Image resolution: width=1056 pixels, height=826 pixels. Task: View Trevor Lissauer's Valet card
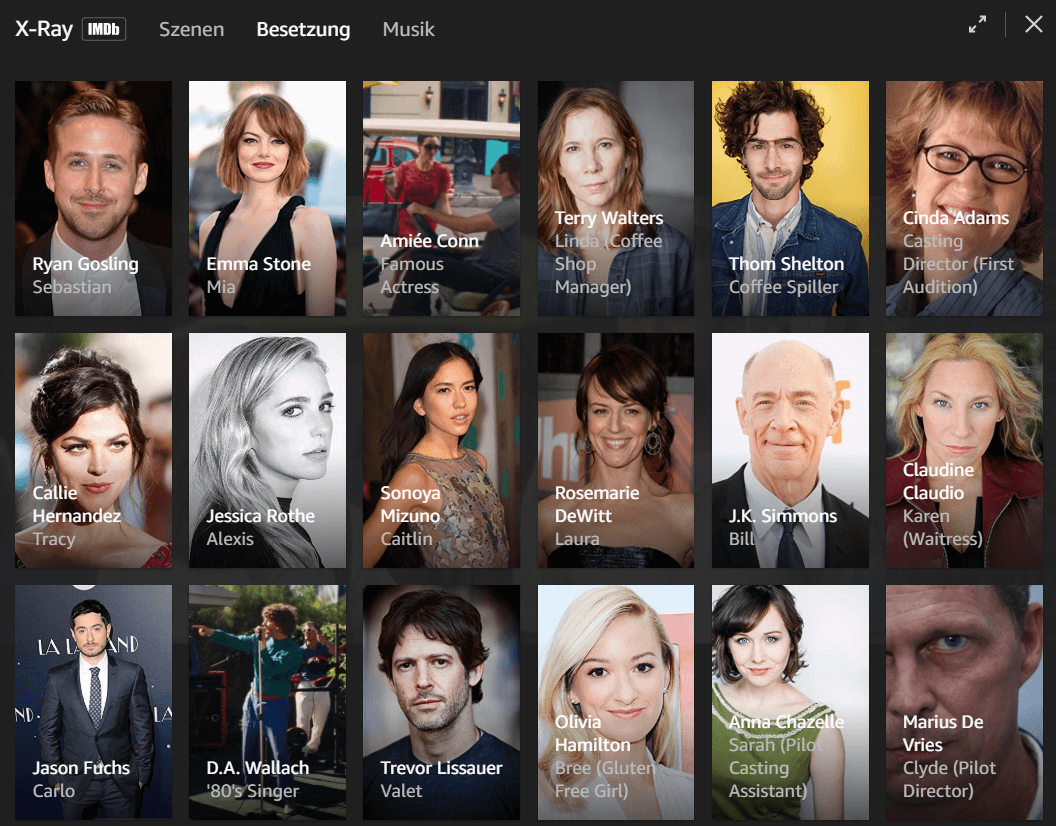click(x=441, y=702)
